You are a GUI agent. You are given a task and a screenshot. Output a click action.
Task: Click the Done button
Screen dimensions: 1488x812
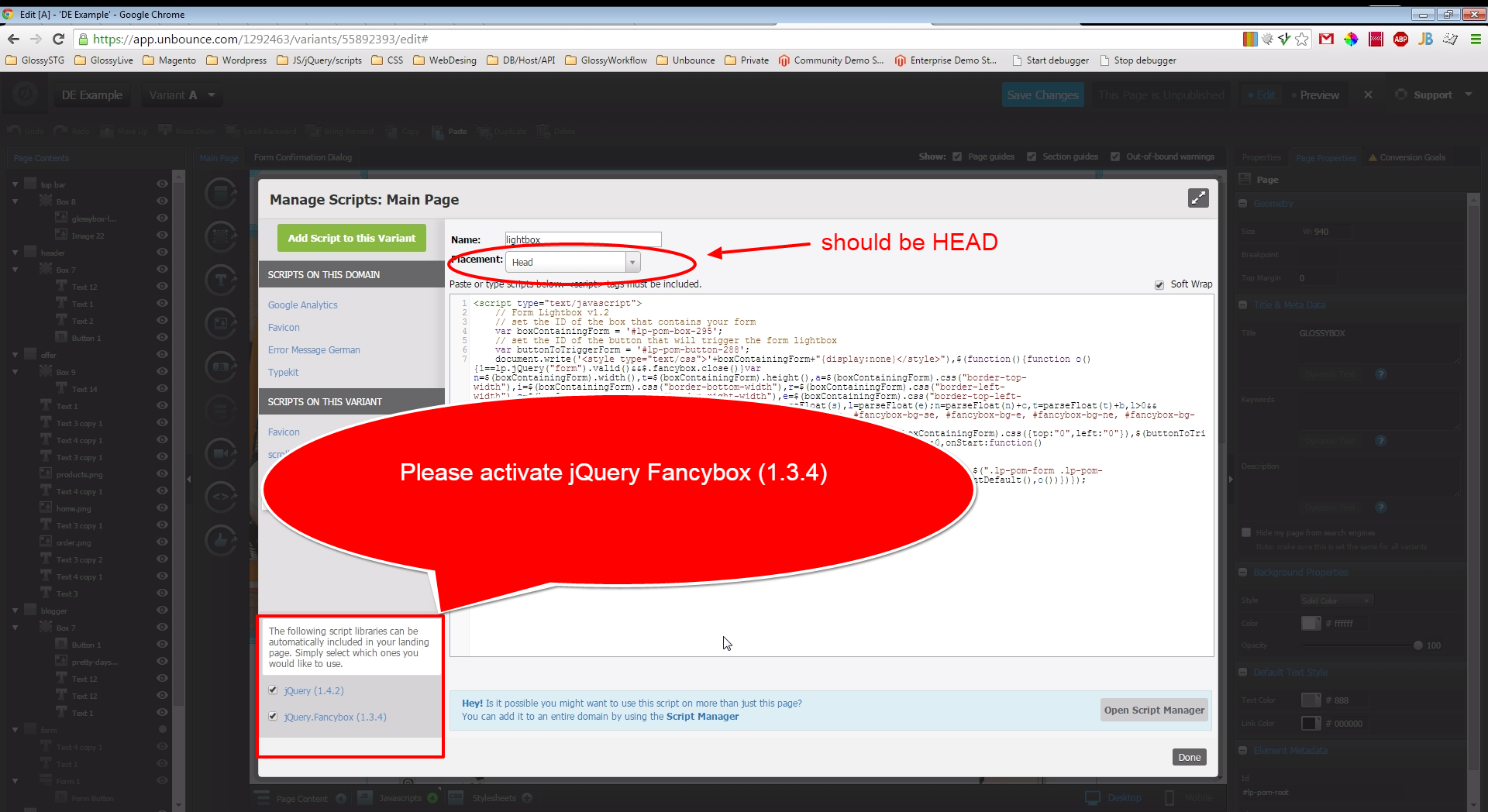[x=1190, y=757]
